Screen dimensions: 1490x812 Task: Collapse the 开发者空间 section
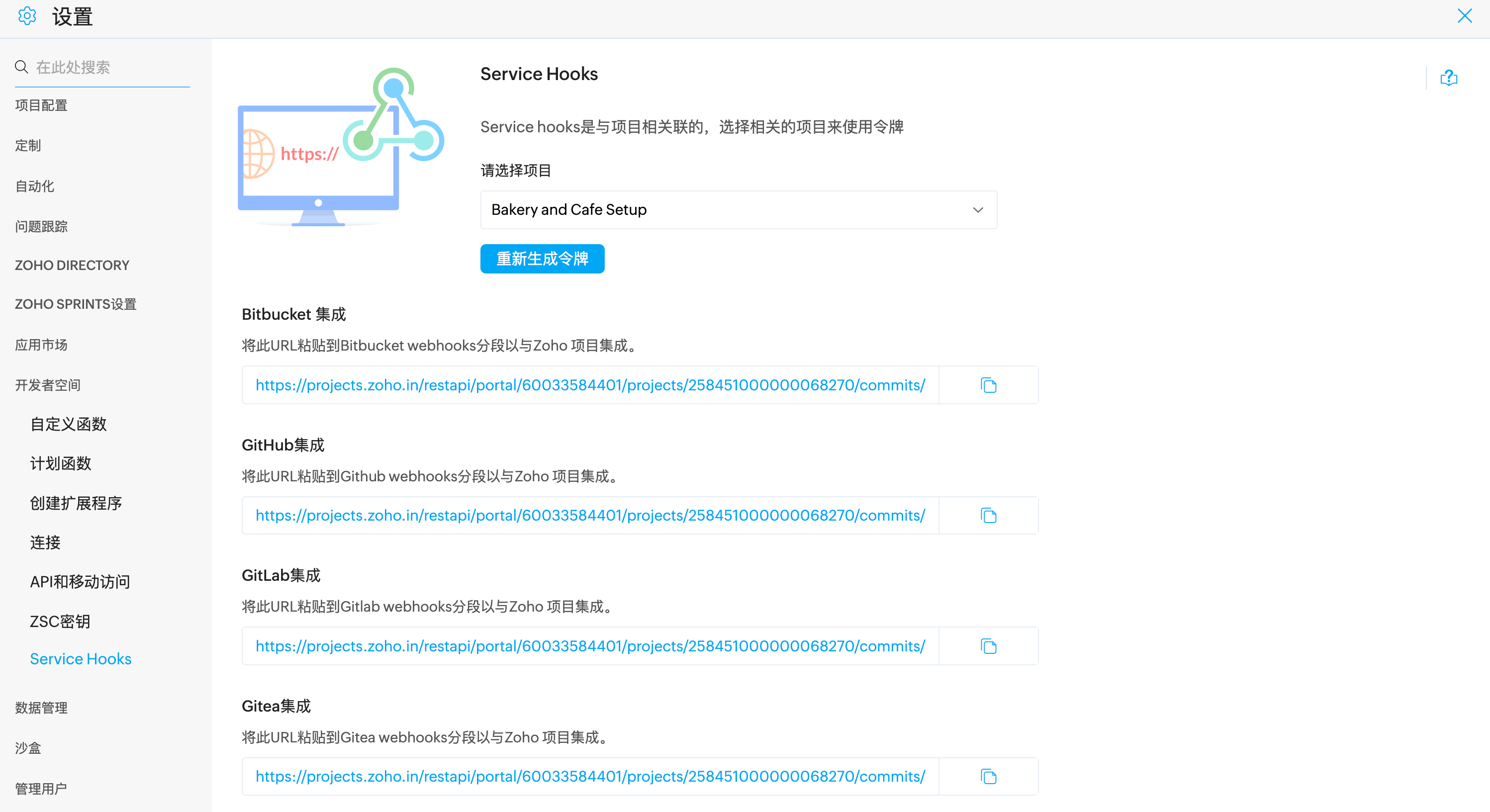point(47,385)
